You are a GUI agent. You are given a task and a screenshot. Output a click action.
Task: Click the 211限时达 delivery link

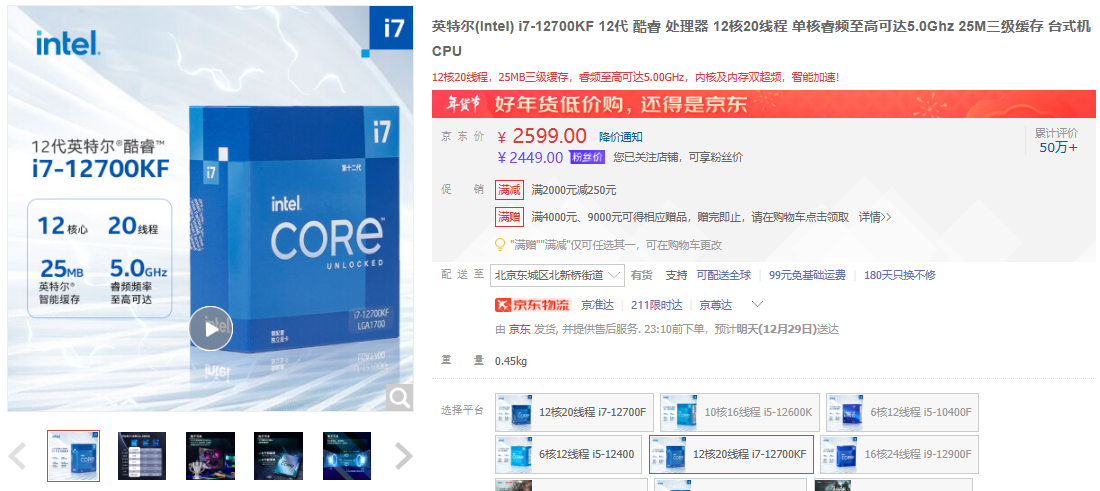click(657, 304)
